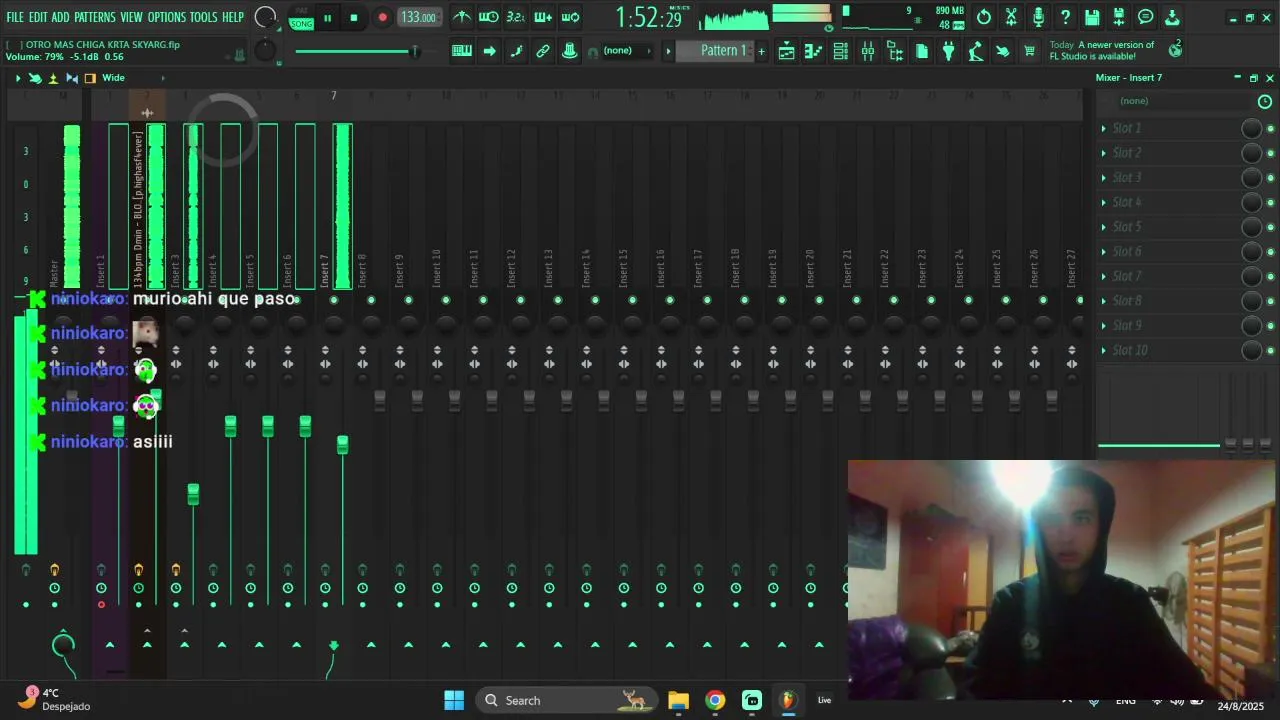
Task: Add new pattern with the plus button
Action: (x=761, y=51)
